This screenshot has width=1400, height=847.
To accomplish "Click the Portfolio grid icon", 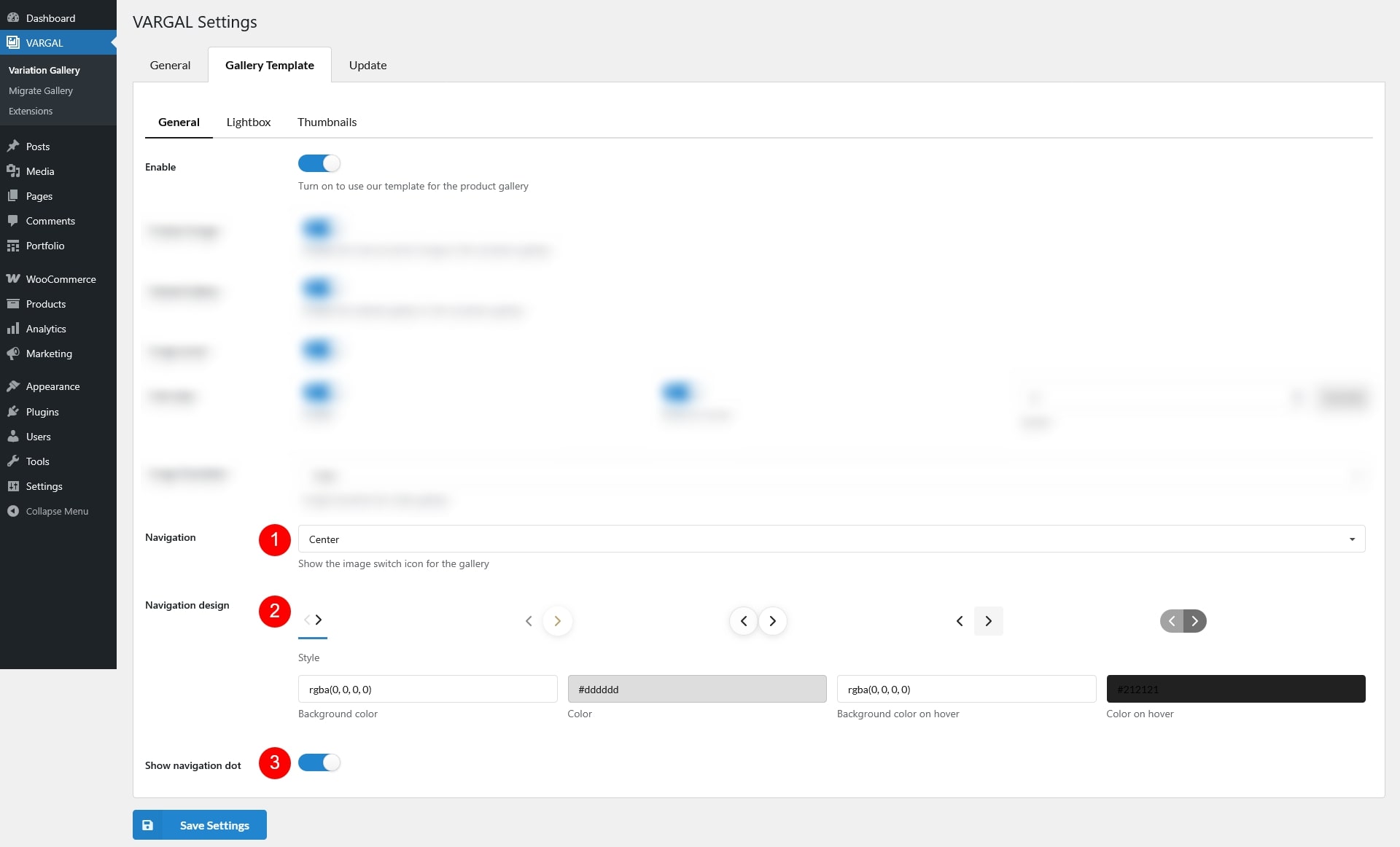I will coord(13,246).
